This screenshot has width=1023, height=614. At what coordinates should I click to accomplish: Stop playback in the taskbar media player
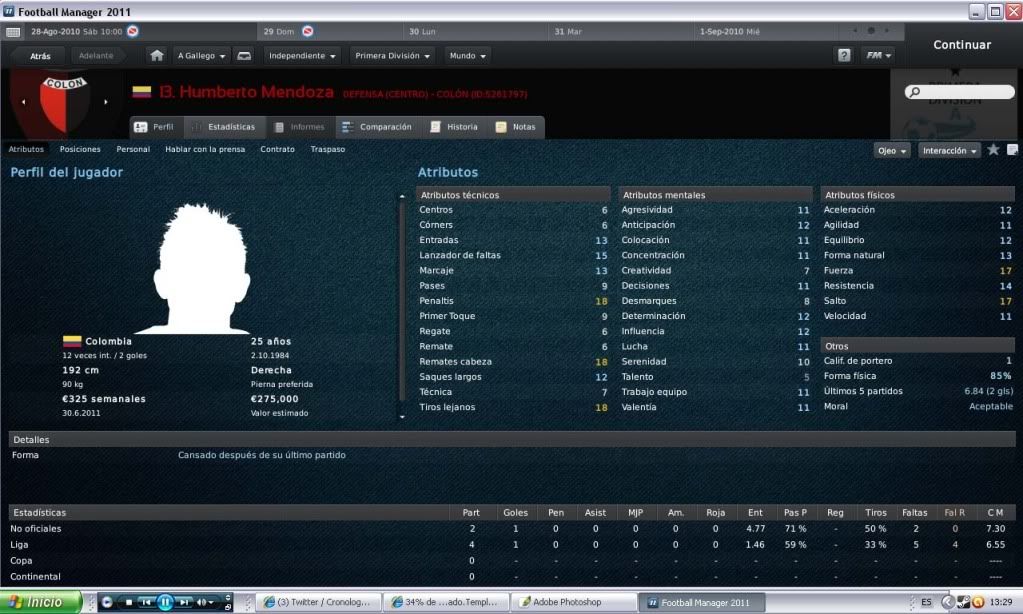(129, 602)
